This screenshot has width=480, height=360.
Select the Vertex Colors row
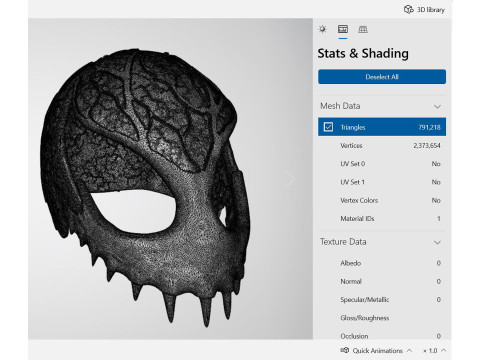[x=382, y=200]
